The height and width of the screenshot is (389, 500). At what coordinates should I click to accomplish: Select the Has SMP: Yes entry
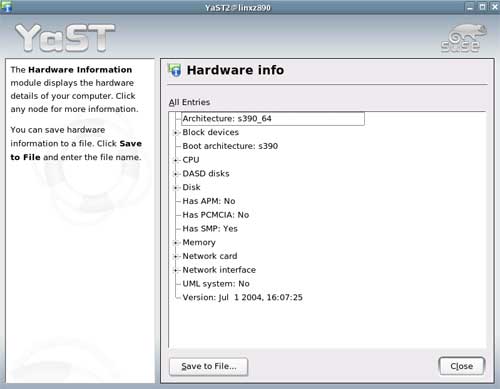coord(210,229)
